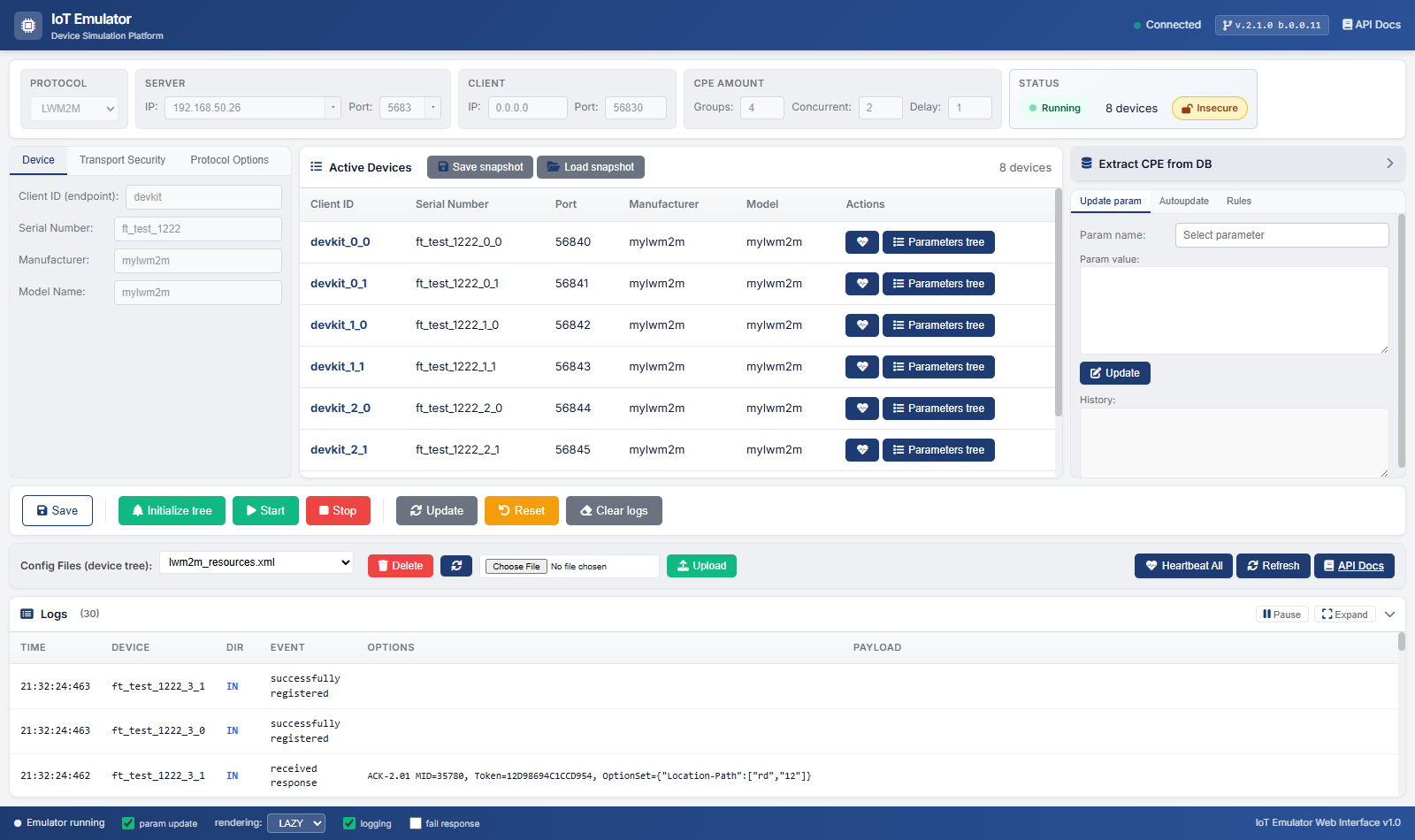Switch to Protocol Options tab
The height and width of the screenshot is (840, 1415).
pos(229,160)
